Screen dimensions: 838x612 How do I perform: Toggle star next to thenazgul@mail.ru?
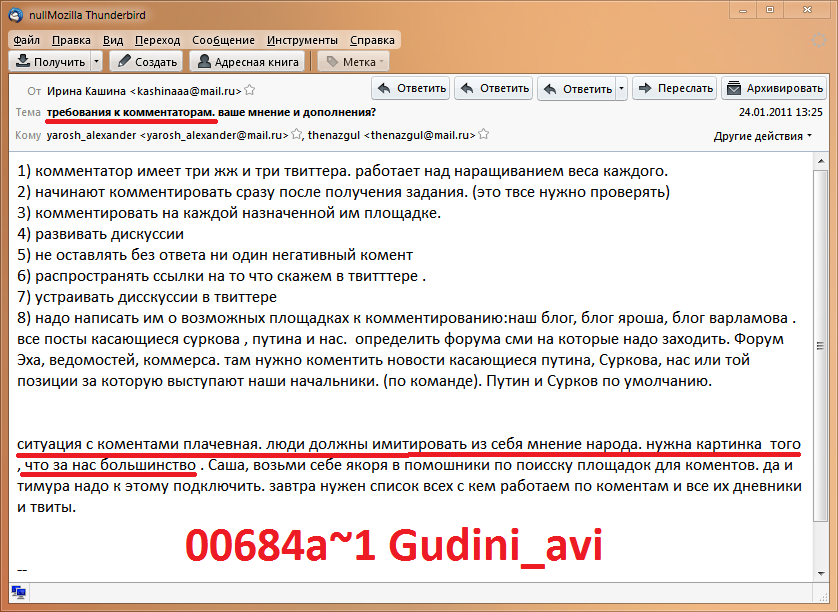click(x=484, y=134)
